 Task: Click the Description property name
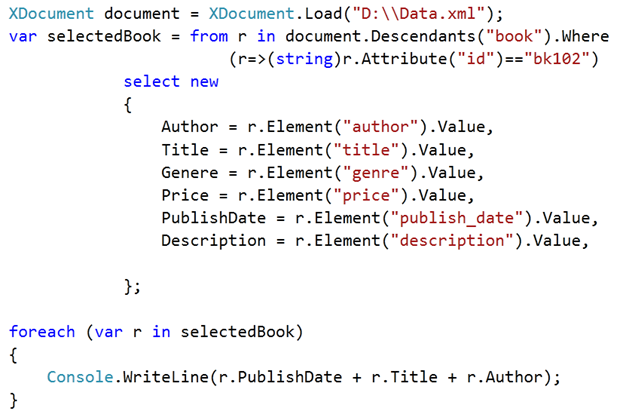[213, 241]
